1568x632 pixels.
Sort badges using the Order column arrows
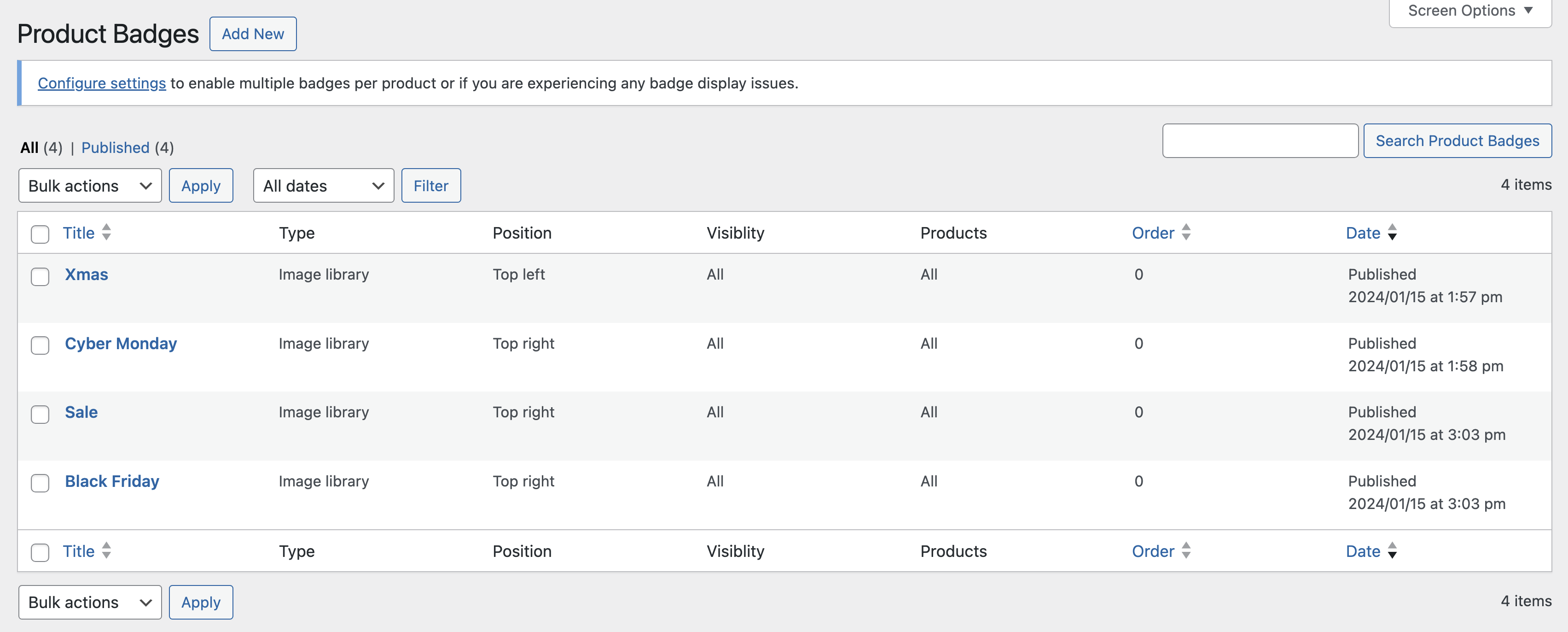(1186, 233)
